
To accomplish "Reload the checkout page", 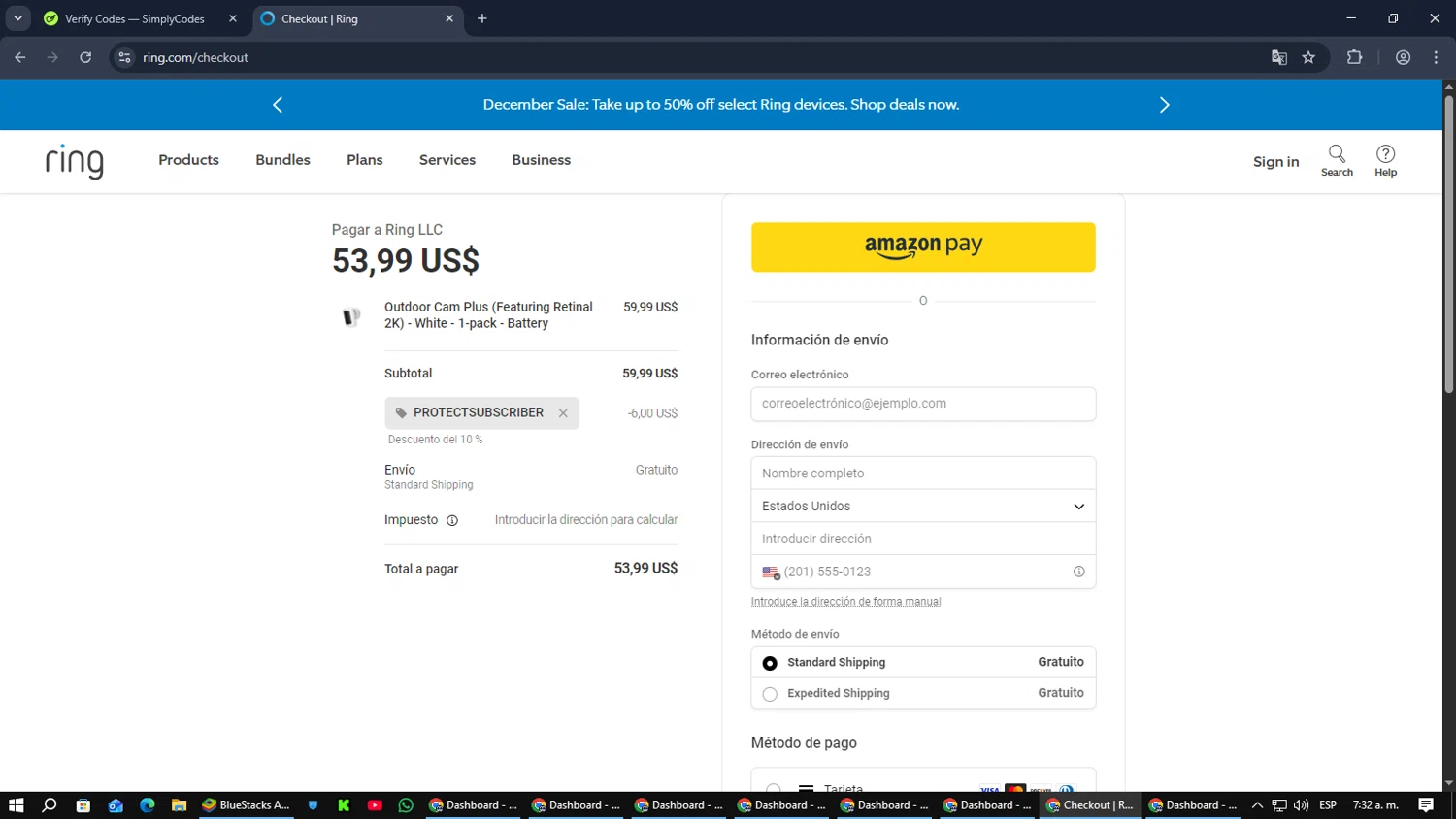I will (x=85, y=57).
